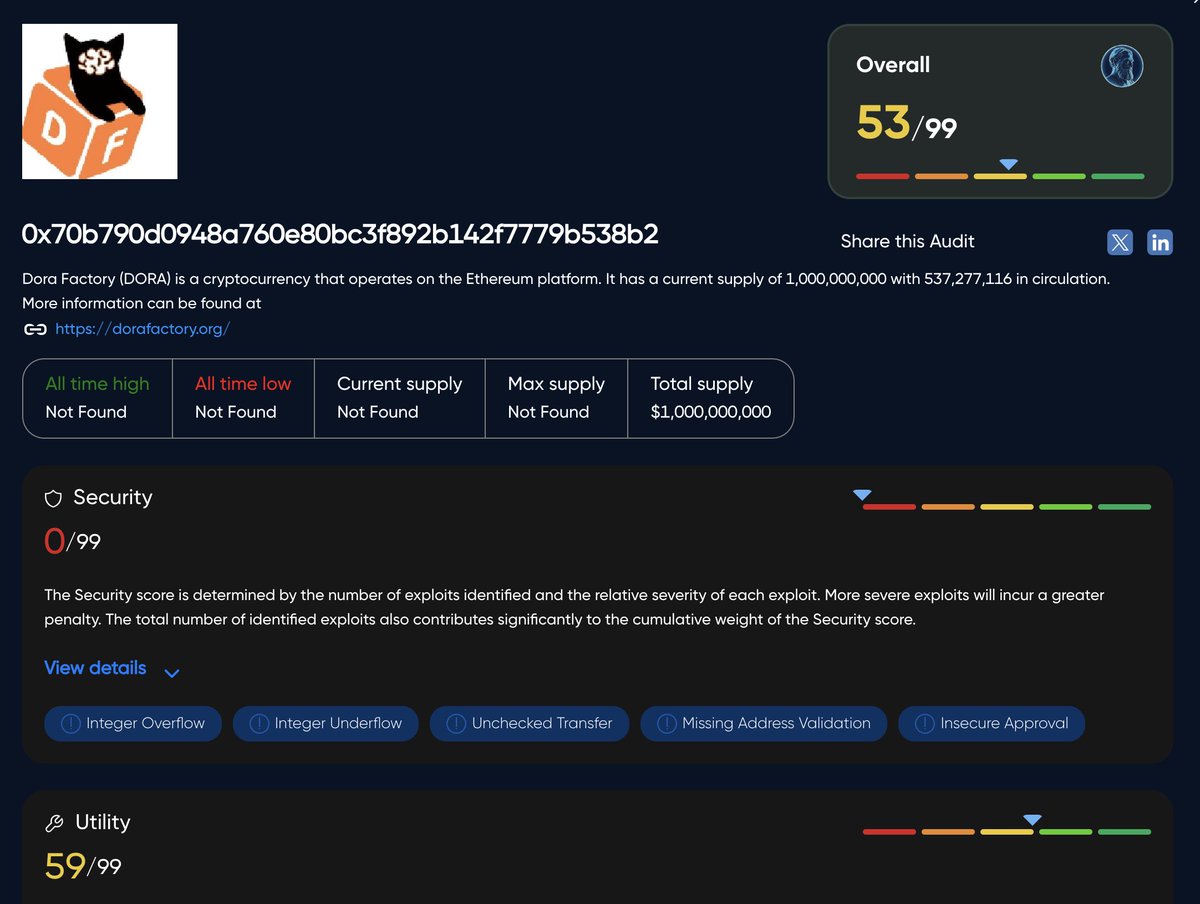Click the link icon before the website URL
Viewport: 1200px width, 904px height.
coord(34,329)
